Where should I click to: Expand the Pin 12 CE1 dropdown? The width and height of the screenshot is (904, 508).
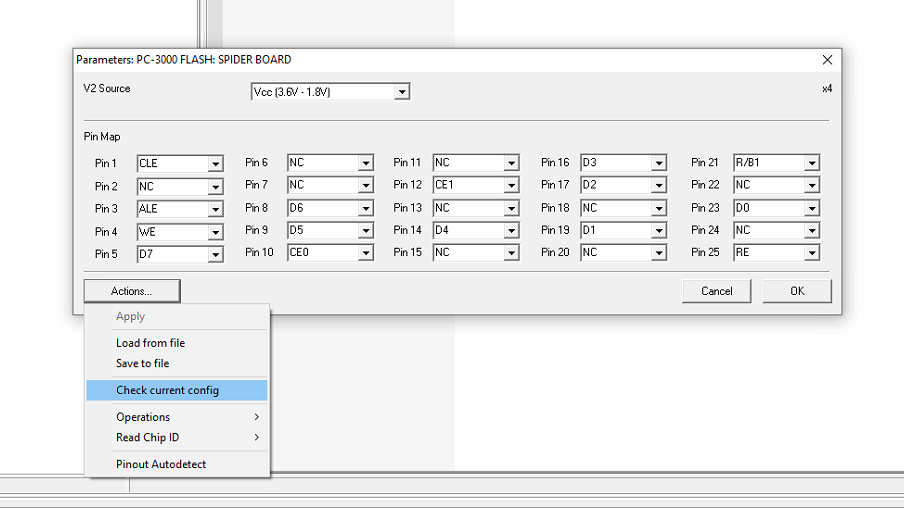coord(511,186)
